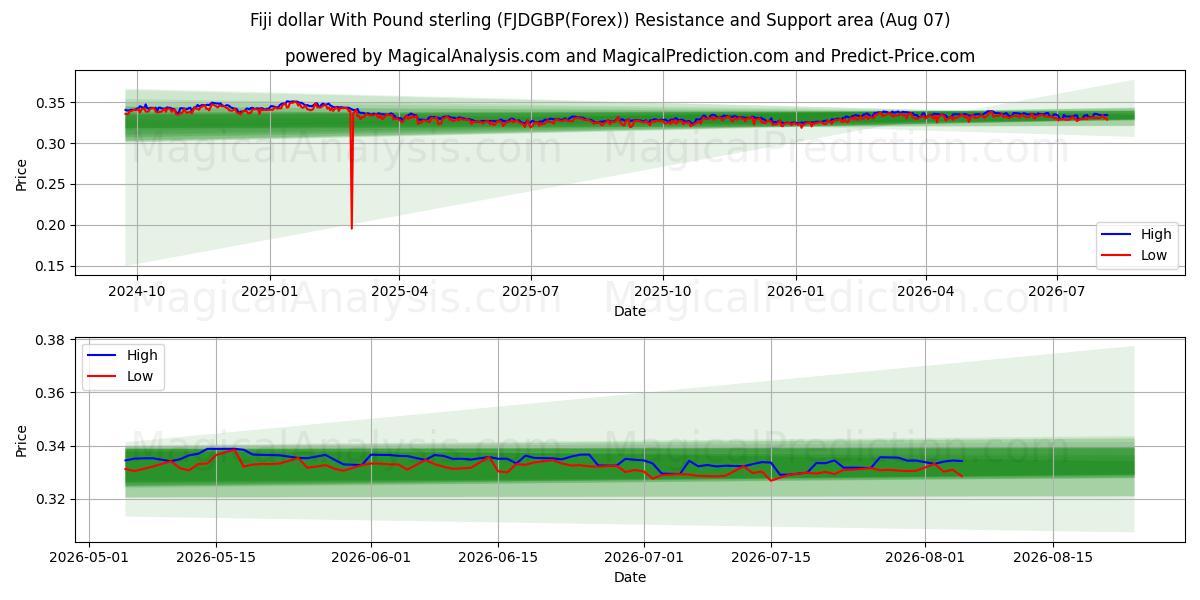Click the '2026-07' tick label on top chart
1200x600 pixels.
pos(1057,291)
